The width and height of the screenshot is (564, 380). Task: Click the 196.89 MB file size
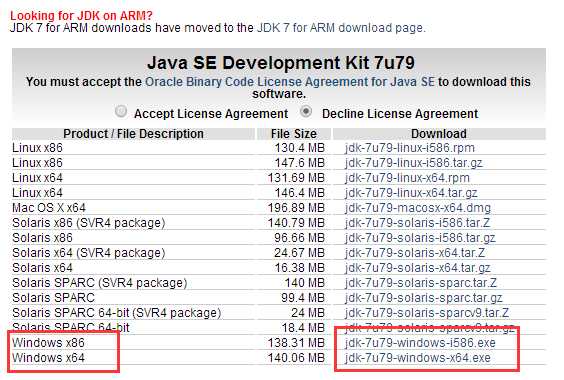click(296, 208)
